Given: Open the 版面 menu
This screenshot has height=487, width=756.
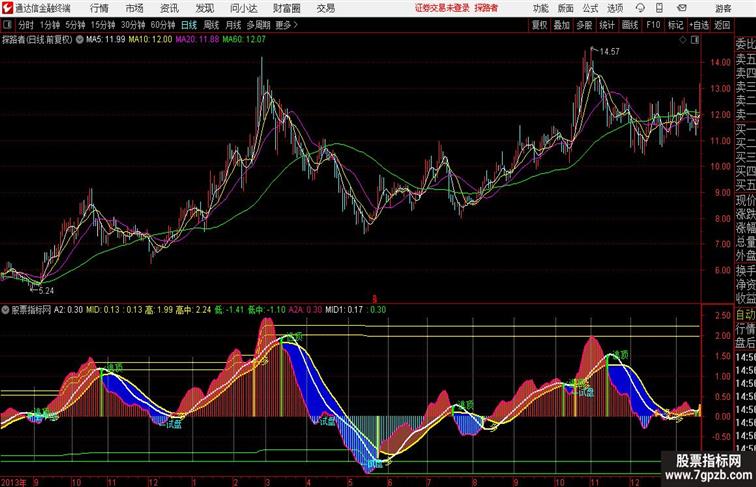Looking at the screenshot, I should tap(566, 8).
